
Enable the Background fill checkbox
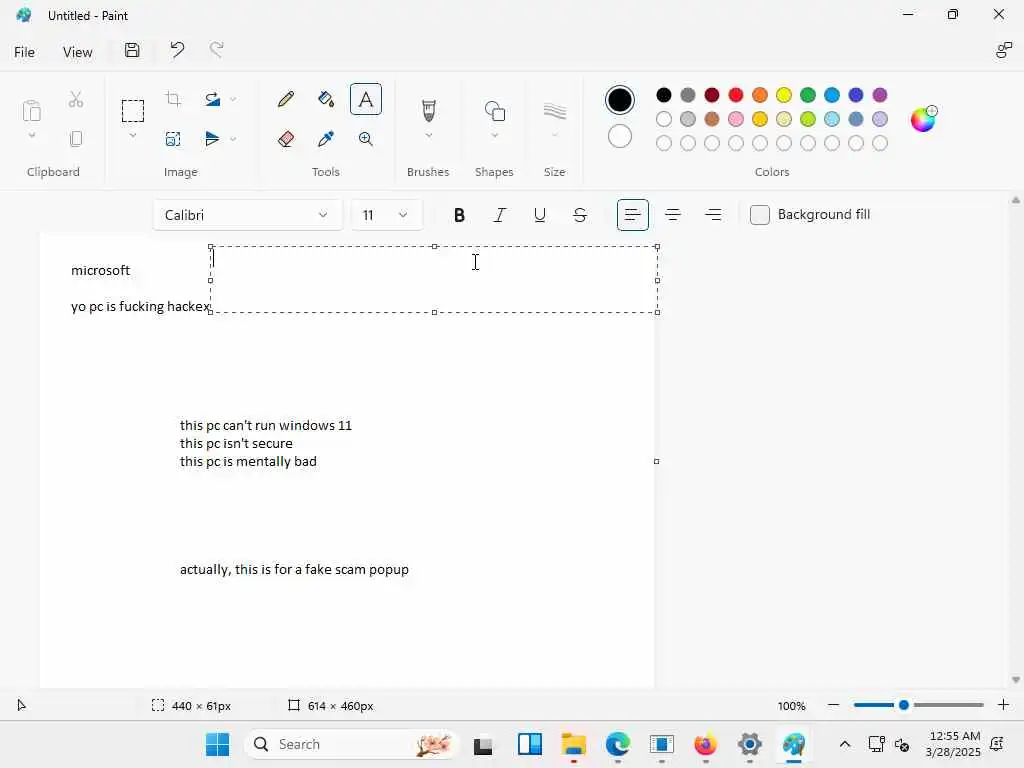[760, 215]
